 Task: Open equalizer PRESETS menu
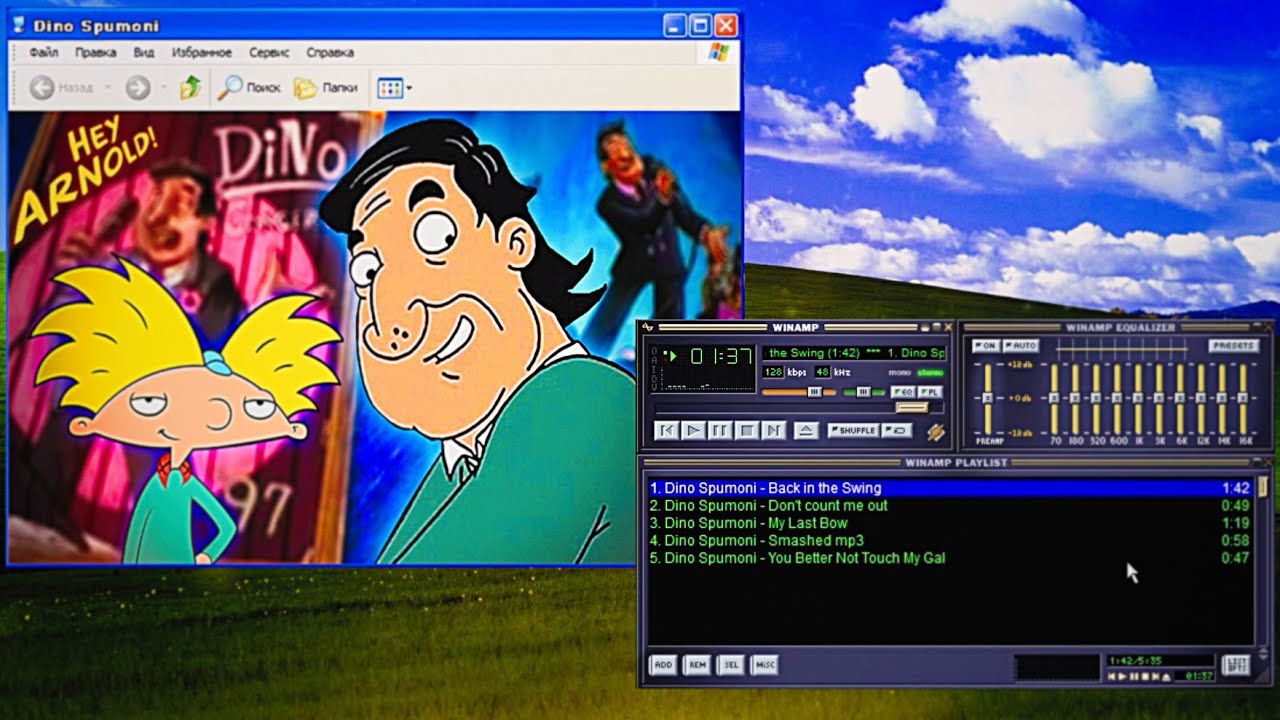(x=1234, y=345)
